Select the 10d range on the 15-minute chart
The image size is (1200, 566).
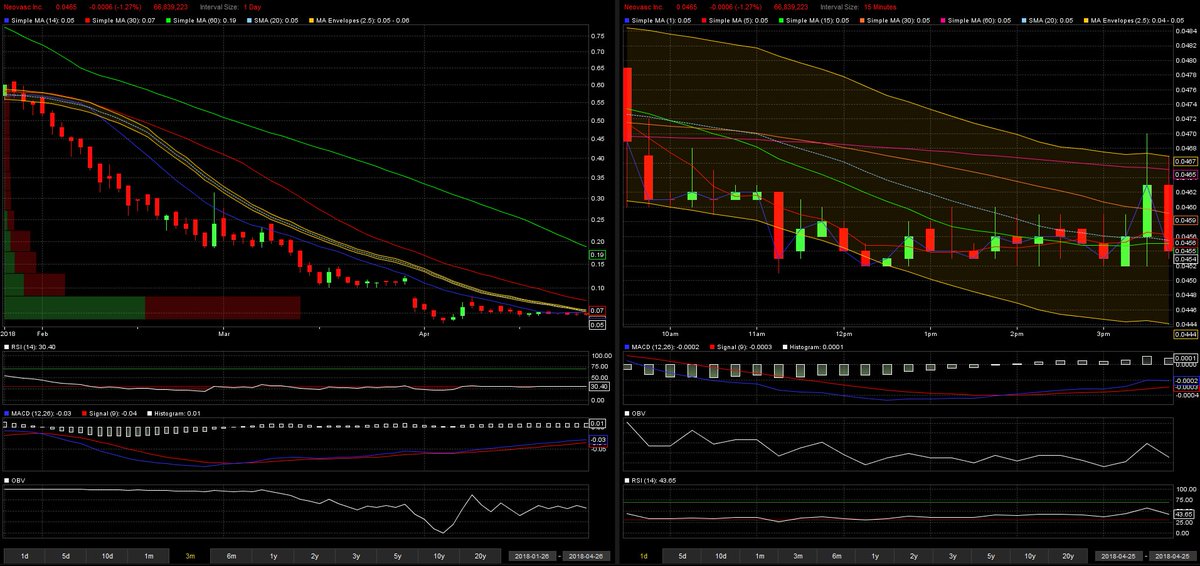(723, 555)
